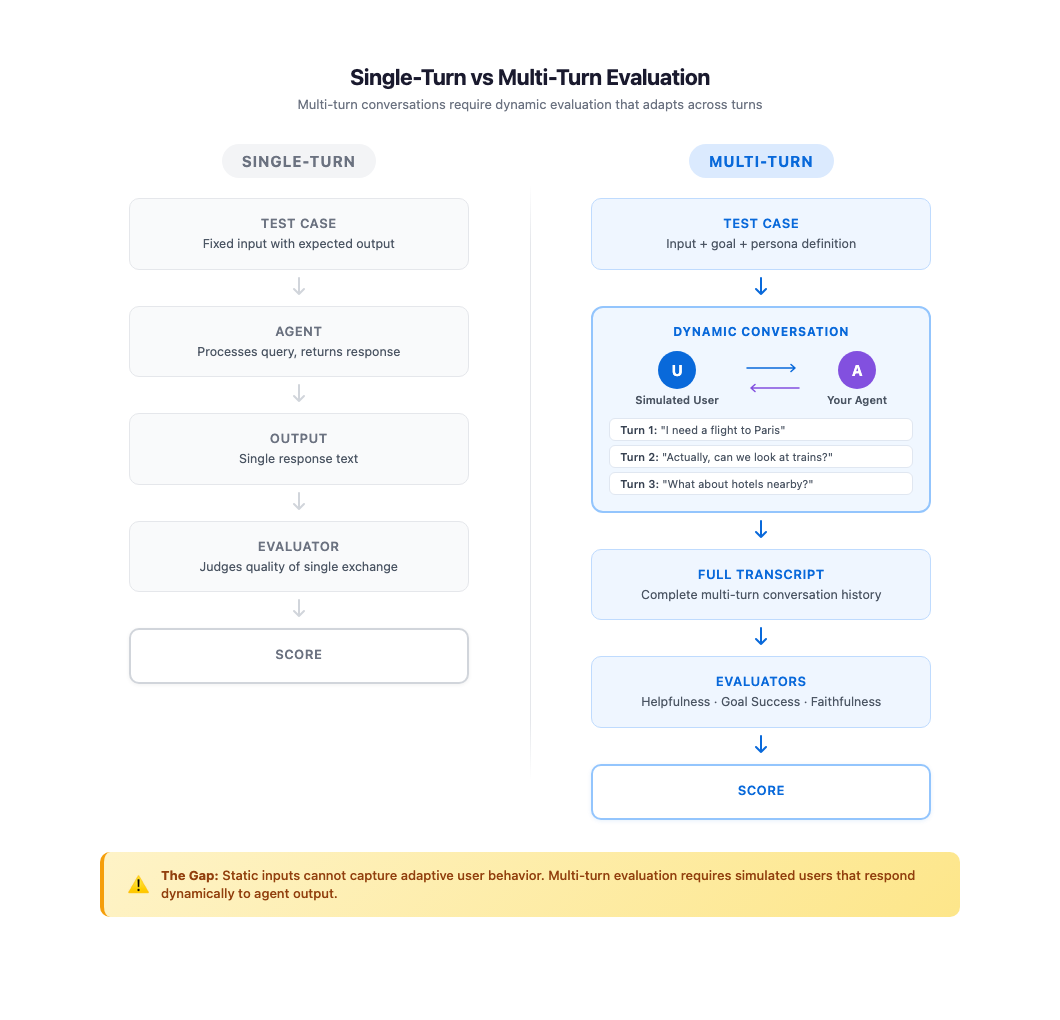
Task: Click the Simulated User avatar icon
Action: pos(677,370)
